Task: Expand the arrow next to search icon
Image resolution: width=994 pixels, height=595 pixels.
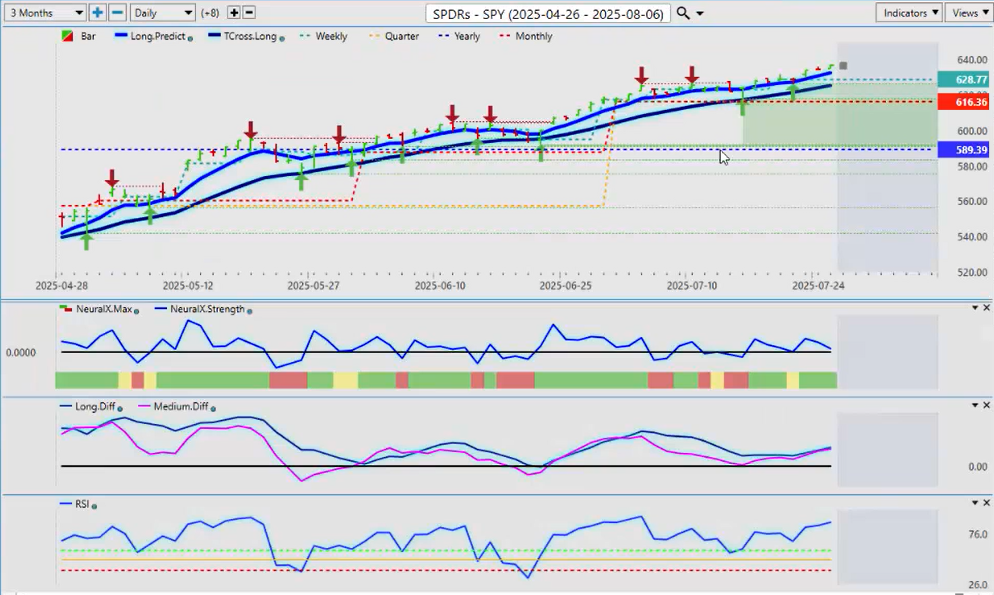Action: tap(700, 13)
